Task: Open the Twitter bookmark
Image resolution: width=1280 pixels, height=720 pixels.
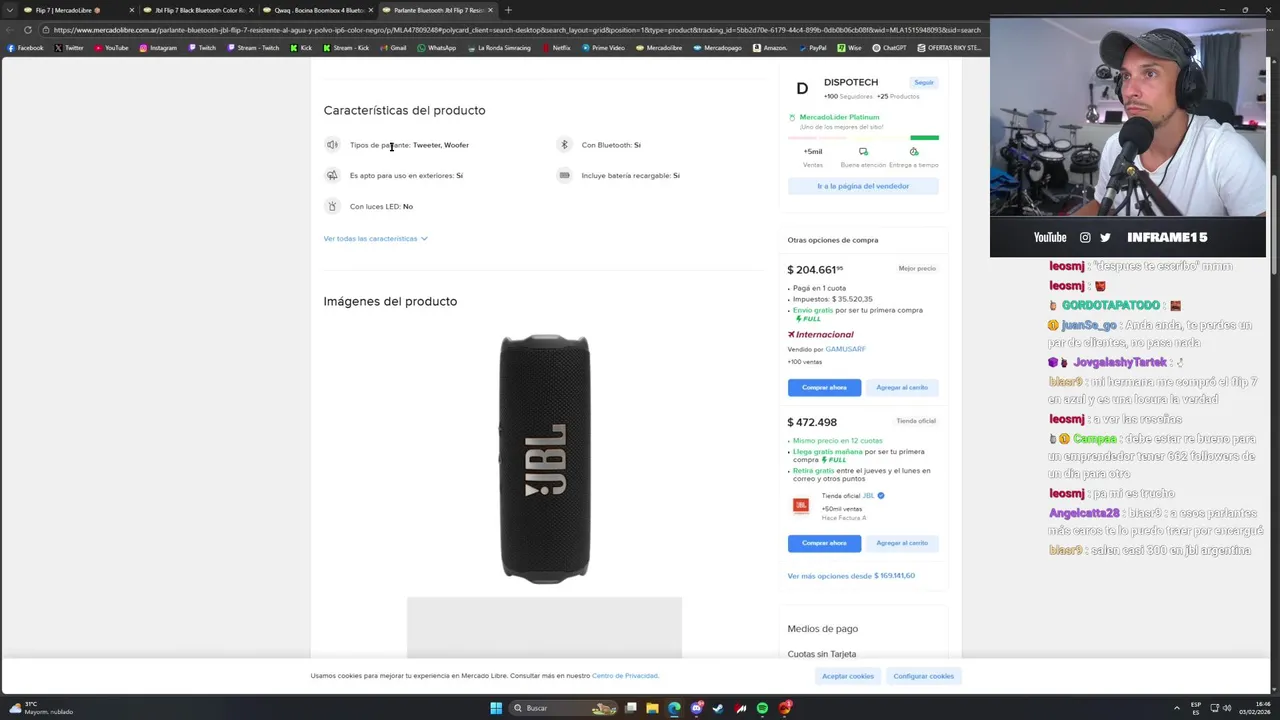Action: [69, 48]
